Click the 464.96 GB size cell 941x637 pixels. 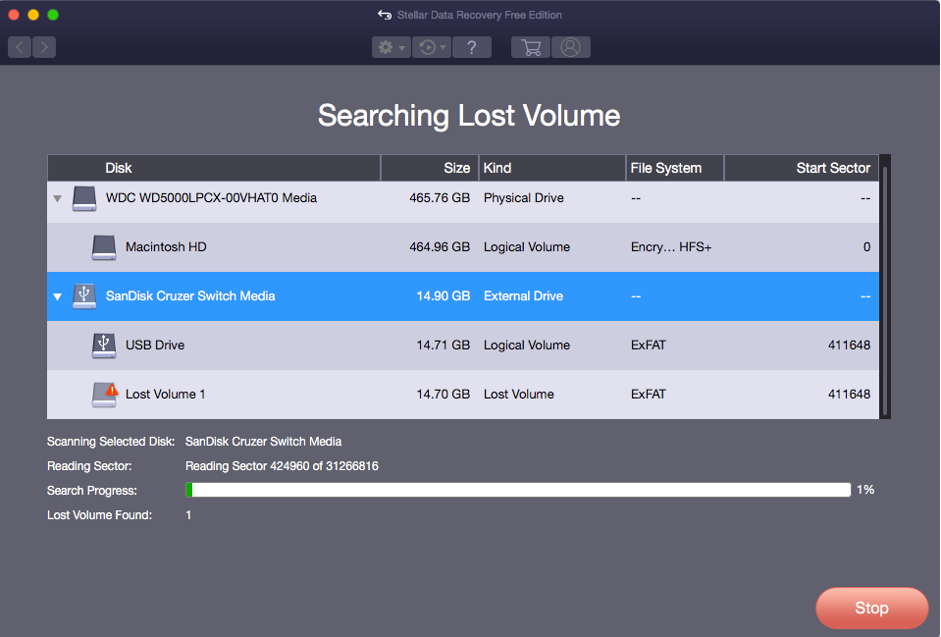[x=439, y=247]
